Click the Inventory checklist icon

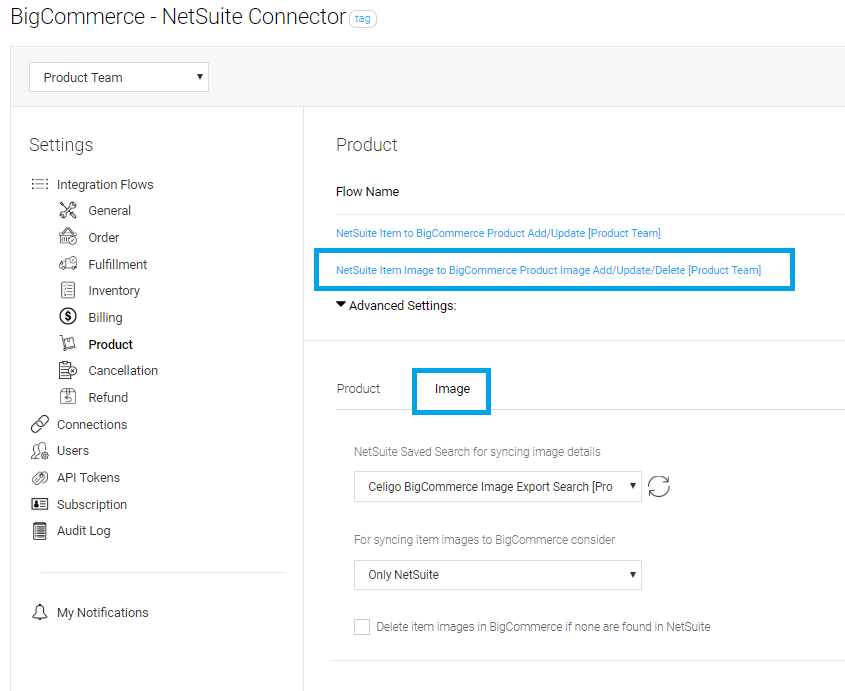coord(68,290)
